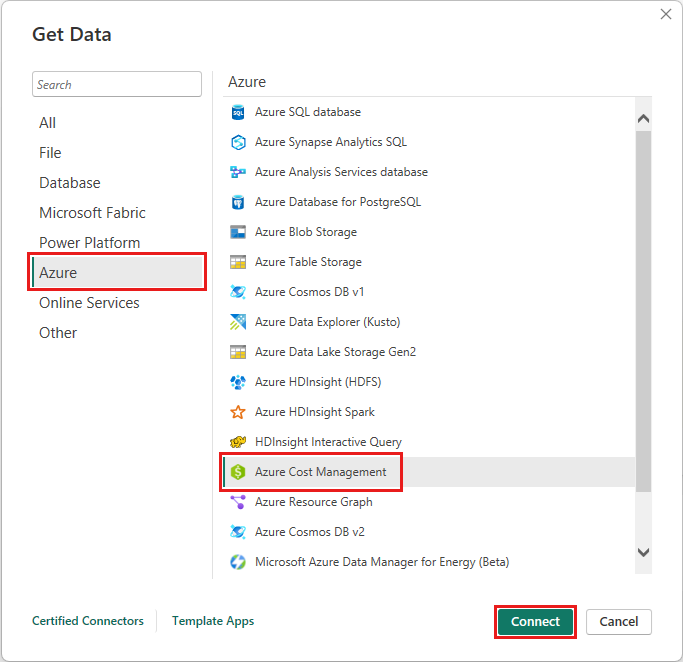Choose the Azure Table Storage icon

(x=238, y=262)
